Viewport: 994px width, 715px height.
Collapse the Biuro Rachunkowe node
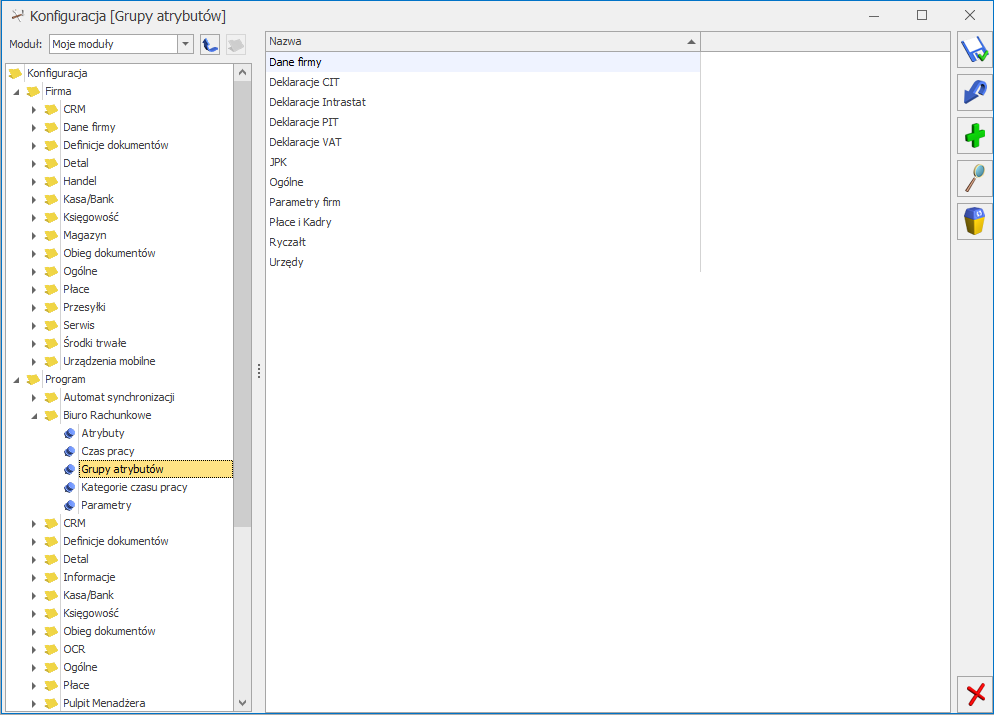34,416
